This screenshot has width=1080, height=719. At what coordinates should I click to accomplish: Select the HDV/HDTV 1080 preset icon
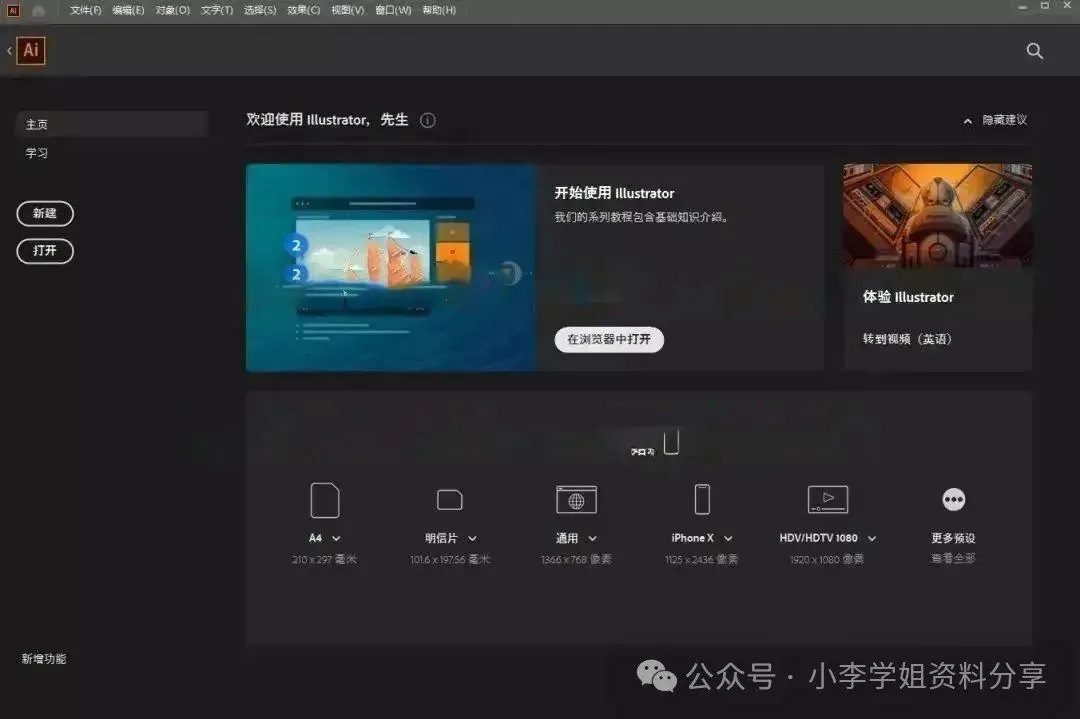point(828,500)
